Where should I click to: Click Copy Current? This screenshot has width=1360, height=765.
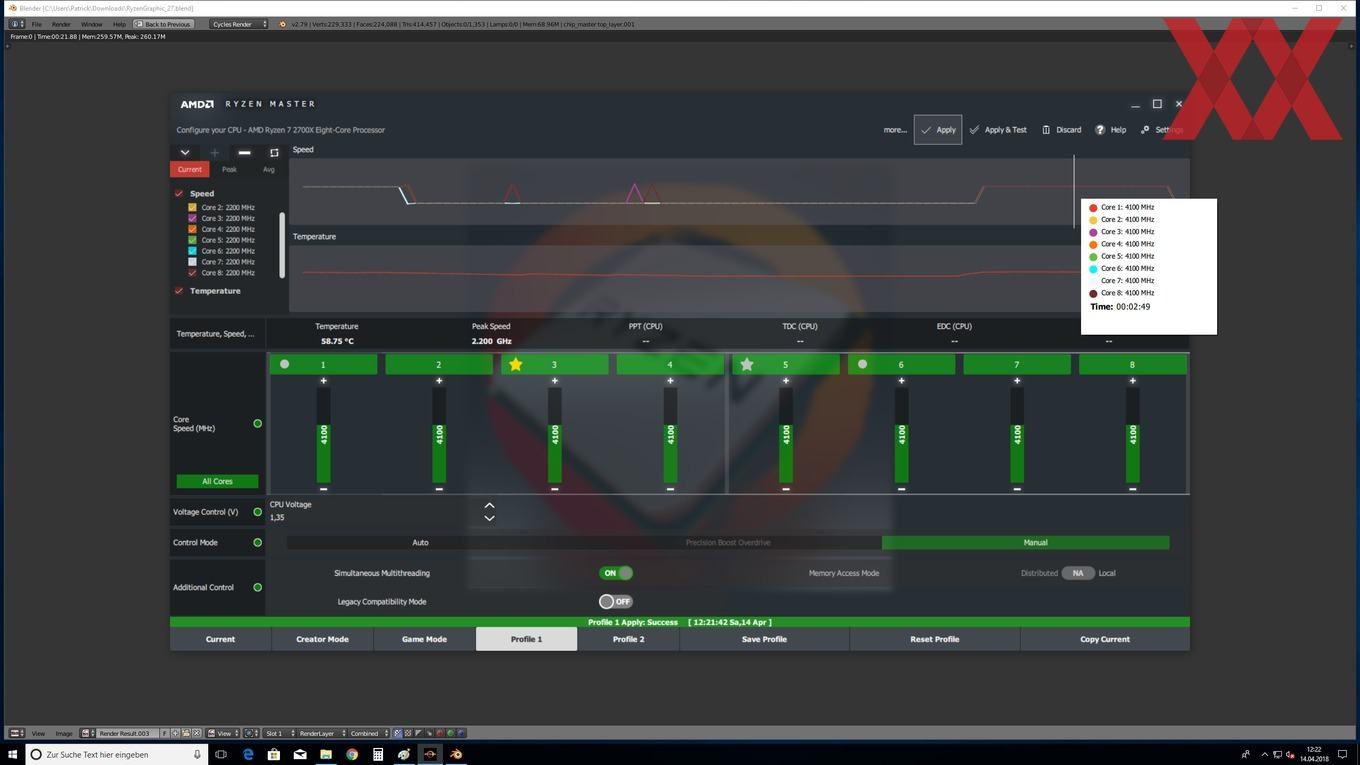coord(1105,639)
